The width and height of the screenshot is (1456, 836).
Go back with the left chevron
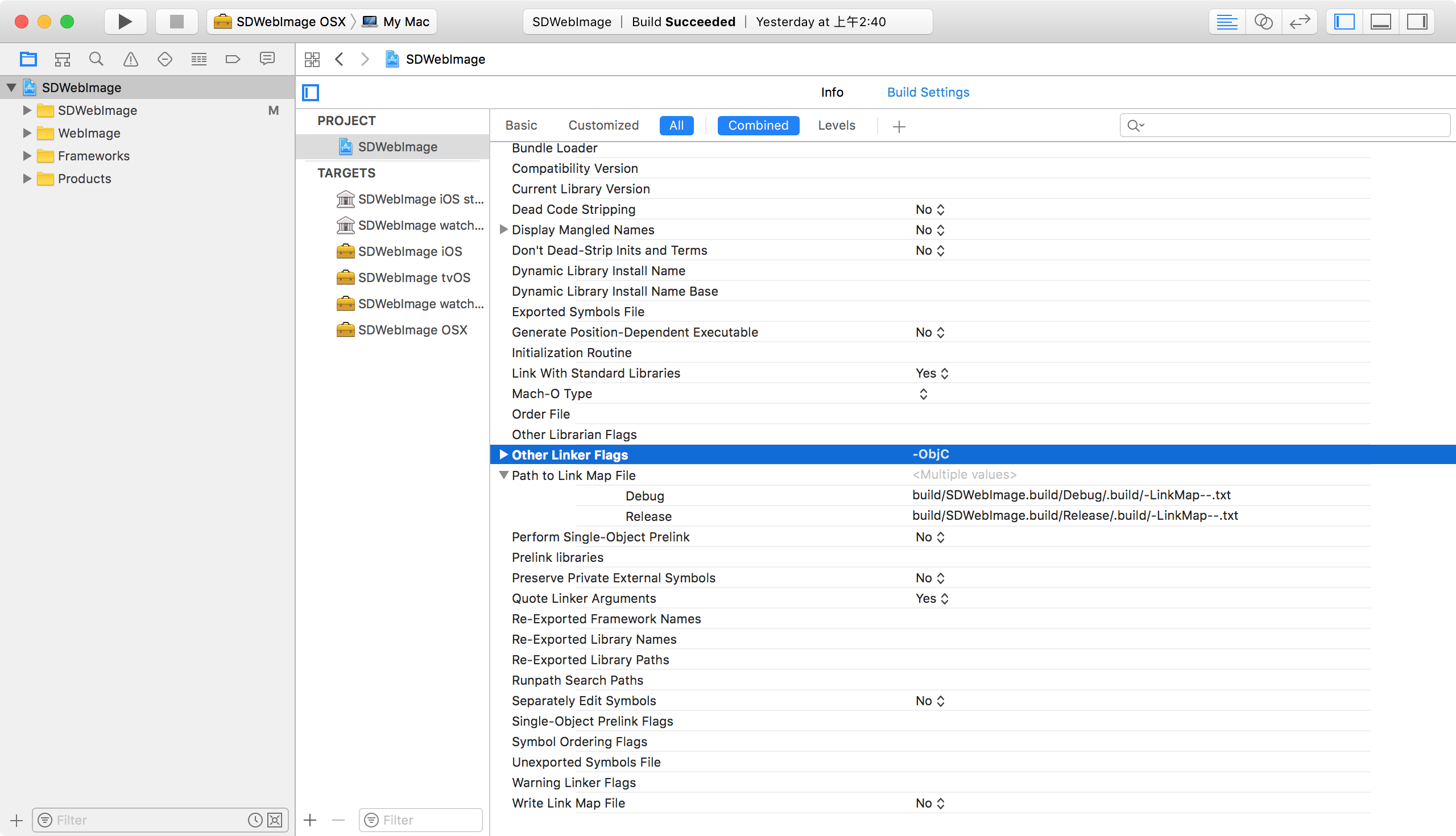pyautogui.click(x=340, y=59)
